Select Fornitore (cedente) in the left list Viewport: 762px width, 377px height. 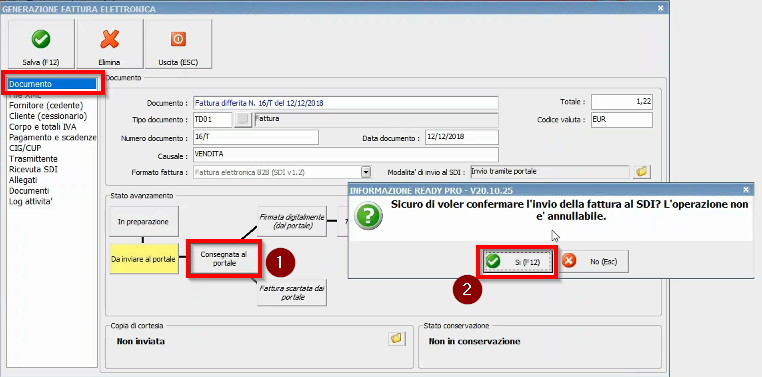pyautogui.click(x=46, y=105)
